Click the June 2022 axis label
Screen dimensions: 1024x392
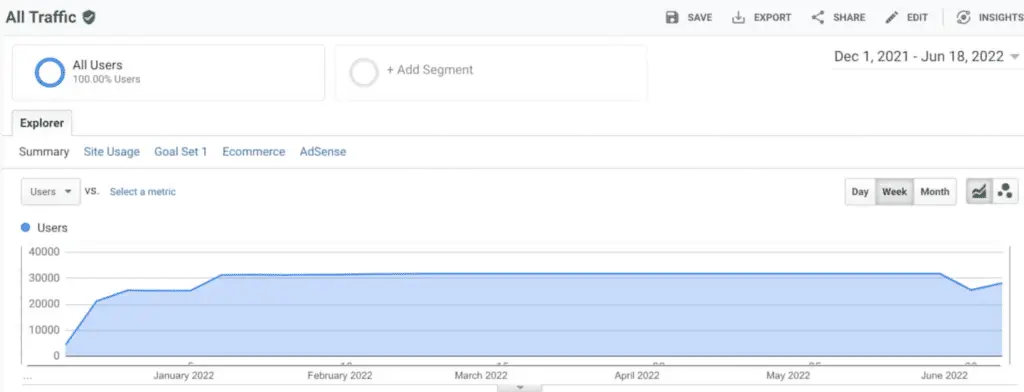coord(944,376)
